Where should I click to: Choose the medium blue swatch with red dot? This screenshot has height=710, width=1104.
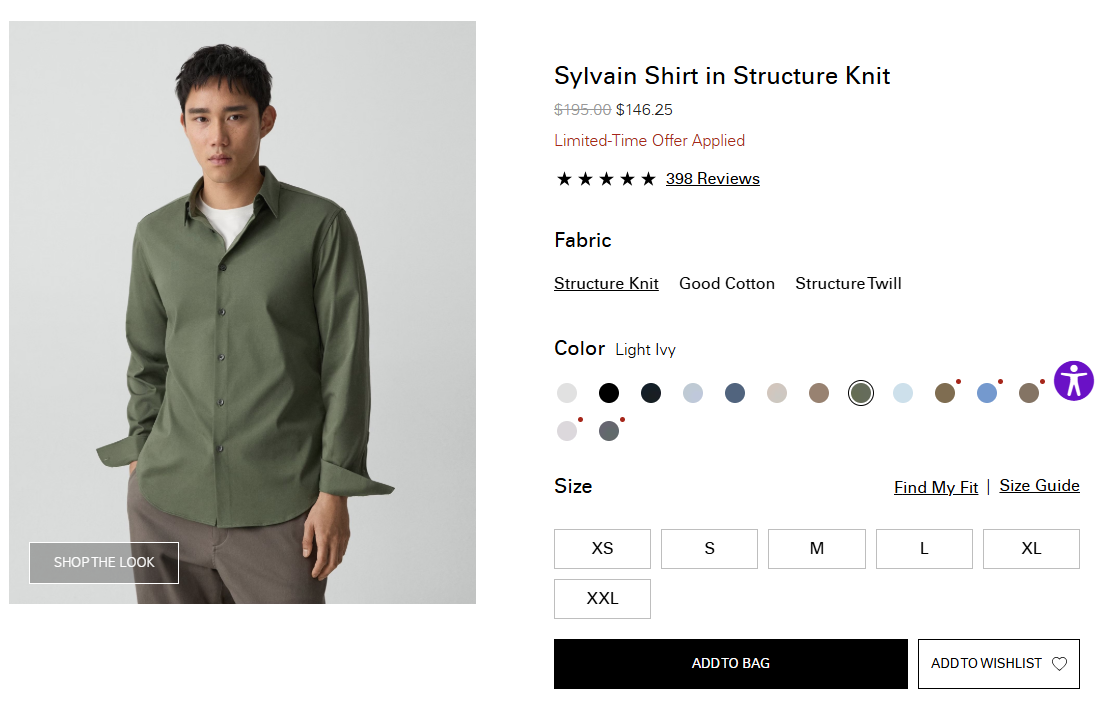[x=987, y=393]
